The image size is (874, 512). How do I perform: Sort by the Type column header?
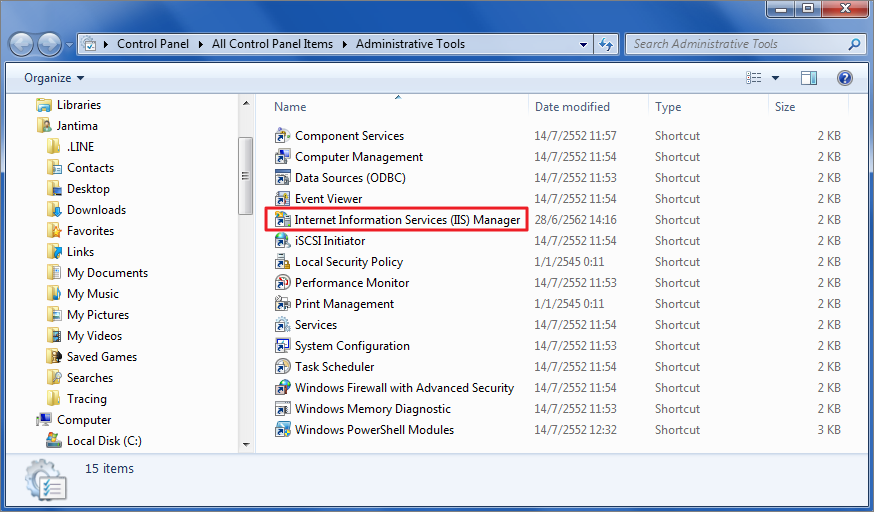[x=668, y=107]
